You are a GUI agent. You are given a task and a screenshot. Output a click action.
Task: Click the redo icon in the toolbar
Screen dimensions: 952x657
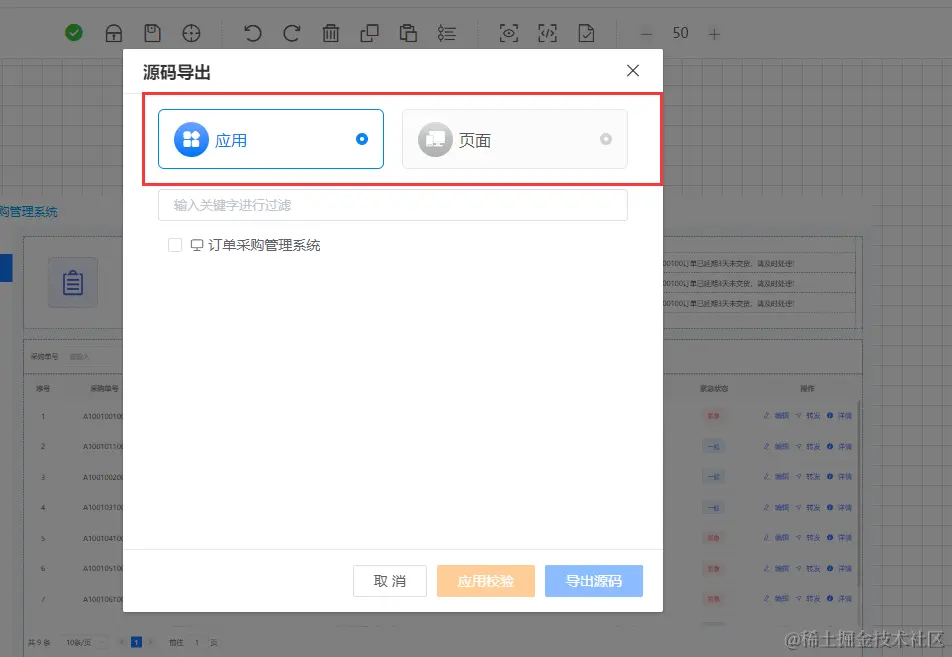click(x=291, y=33)
